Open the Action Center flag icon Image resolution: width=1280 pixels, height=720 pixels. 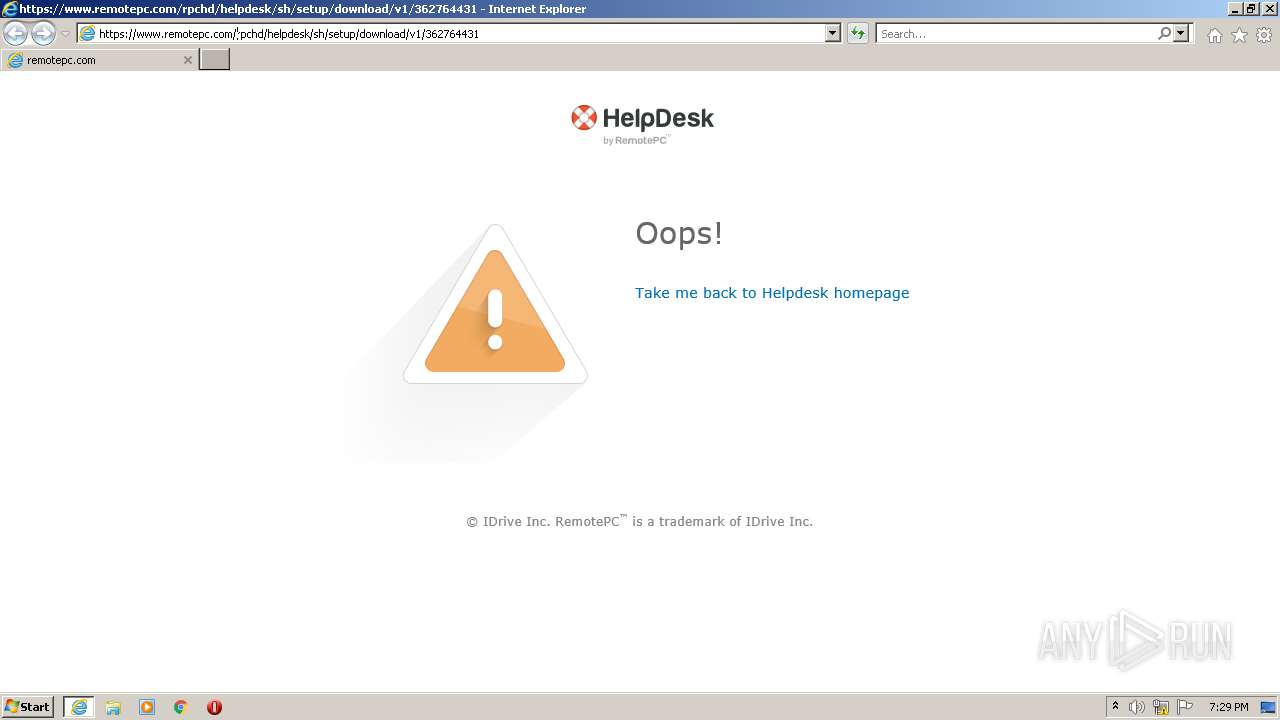[x=1185, y=707]
